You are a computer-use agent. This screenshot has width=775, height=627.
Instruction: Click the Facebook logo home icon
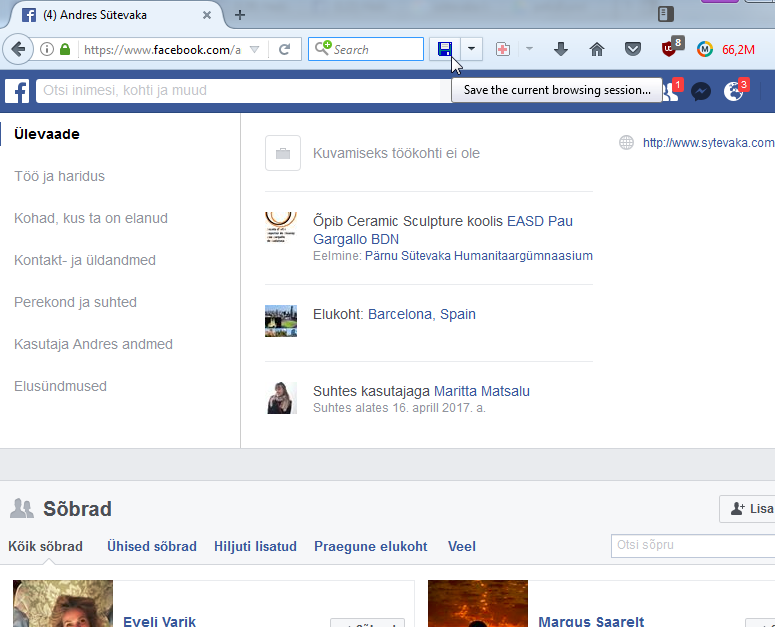point(17,91)
